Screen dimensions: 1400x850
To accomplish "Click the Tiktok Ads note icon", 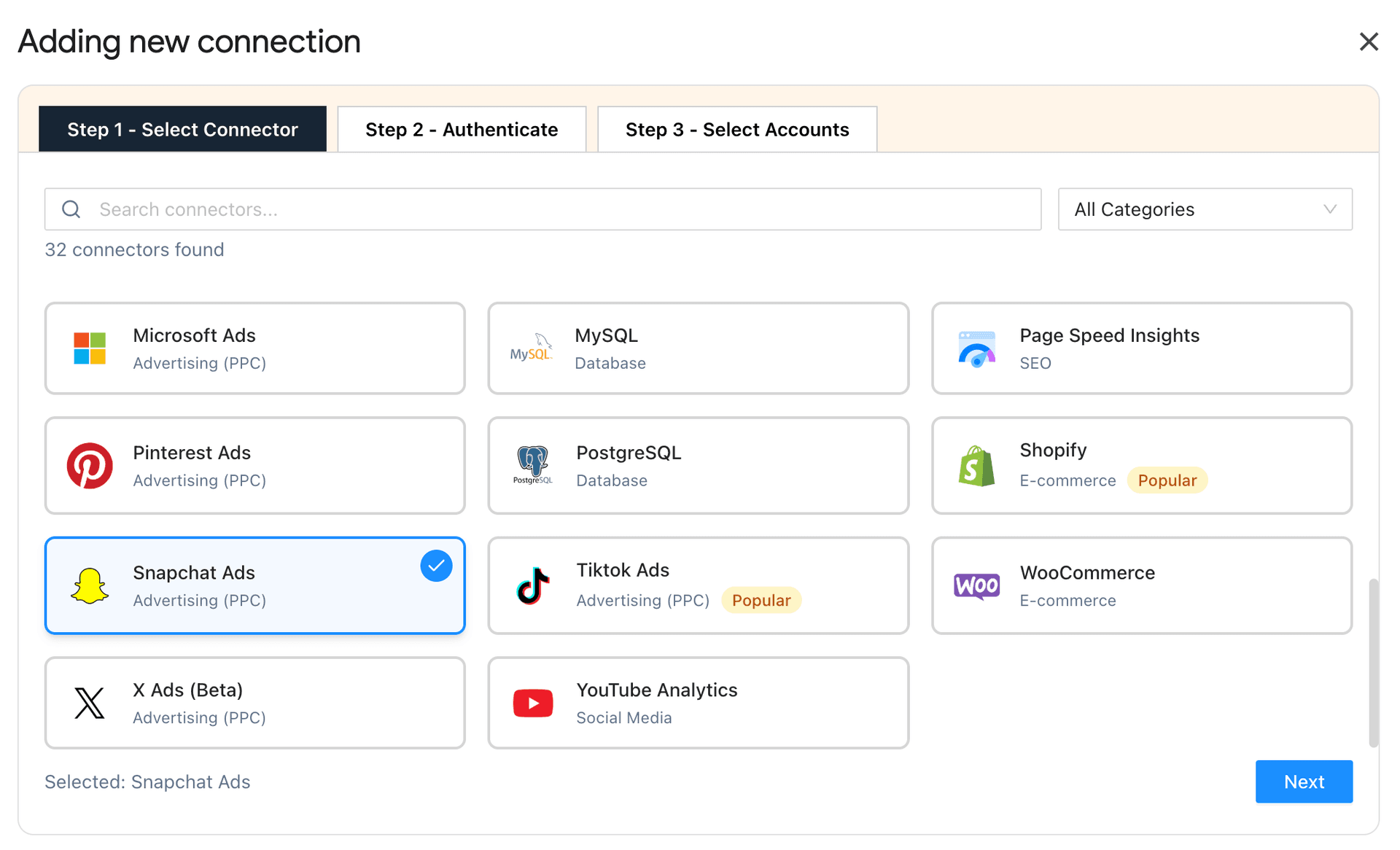I will click(532, 585).
